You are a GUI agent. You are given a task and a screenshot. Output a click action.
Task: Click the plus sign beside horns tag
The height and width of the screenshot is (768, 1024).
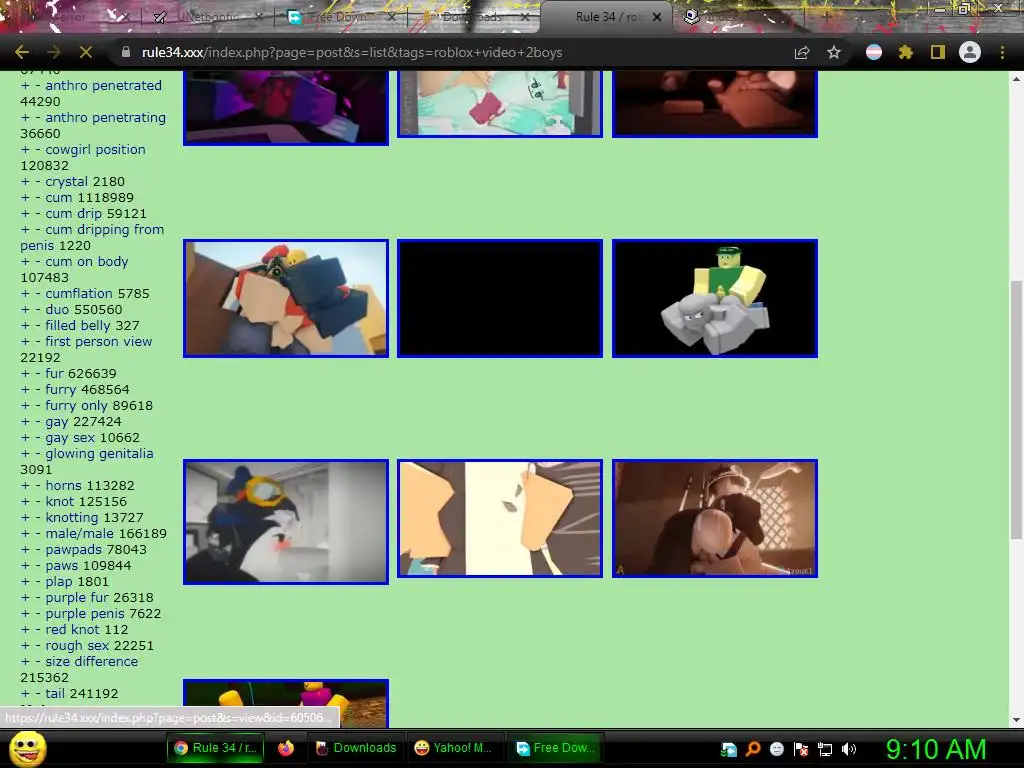(25, 485)
